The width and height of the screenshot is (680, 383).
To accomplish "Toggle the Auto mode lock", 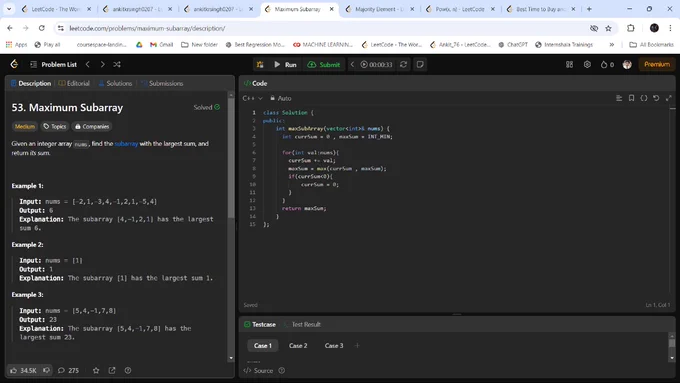I will [x=281, y=98].
